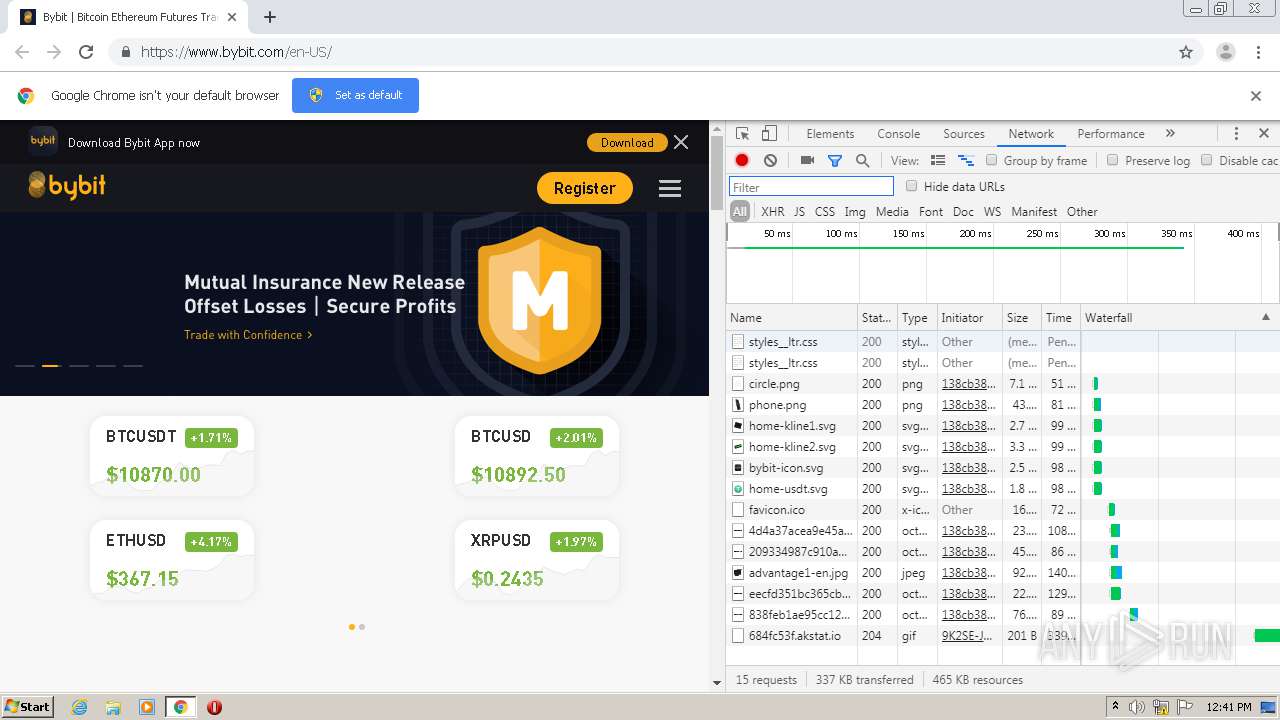Enable the Group by frame checkbox
The height and width of the screenshot is (720, 1280).
click(x=992, y=160)
